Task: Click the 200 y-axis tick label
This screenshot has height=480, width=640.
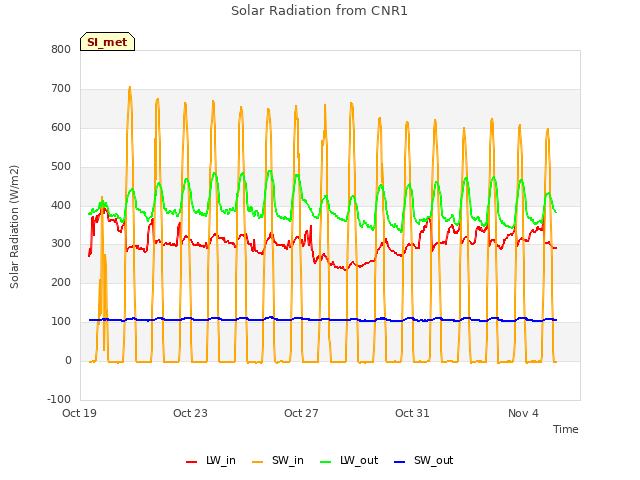Action: click(x=61, y=282)
